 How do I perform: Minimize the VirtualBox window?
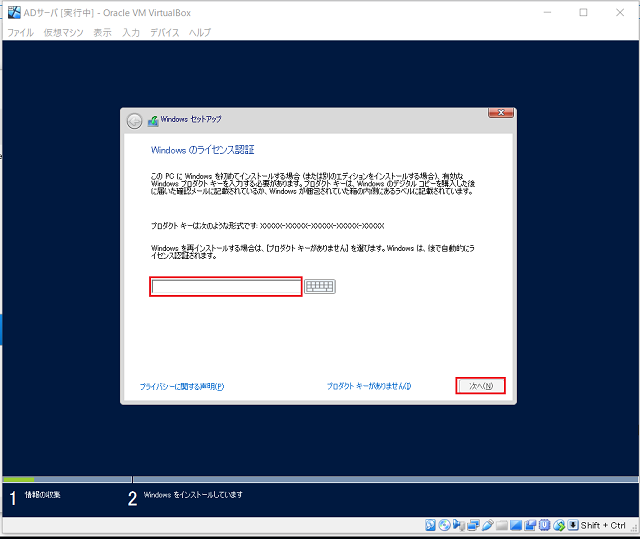point(547,13)
